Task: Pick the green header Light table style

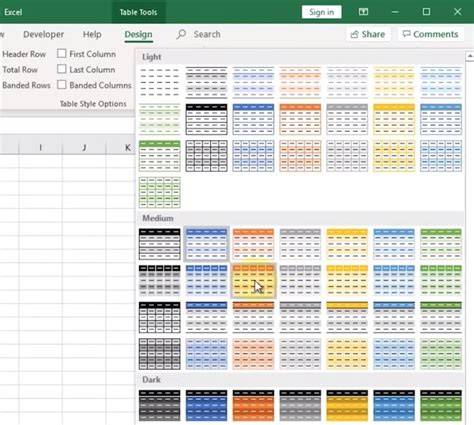Action: pos(160,156)
